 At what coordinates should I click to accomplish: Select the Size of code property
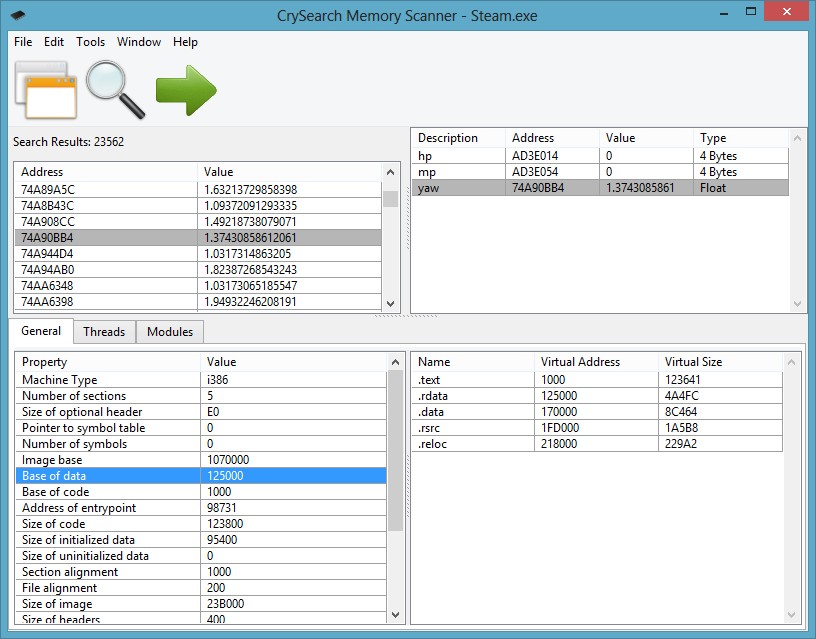201,524
